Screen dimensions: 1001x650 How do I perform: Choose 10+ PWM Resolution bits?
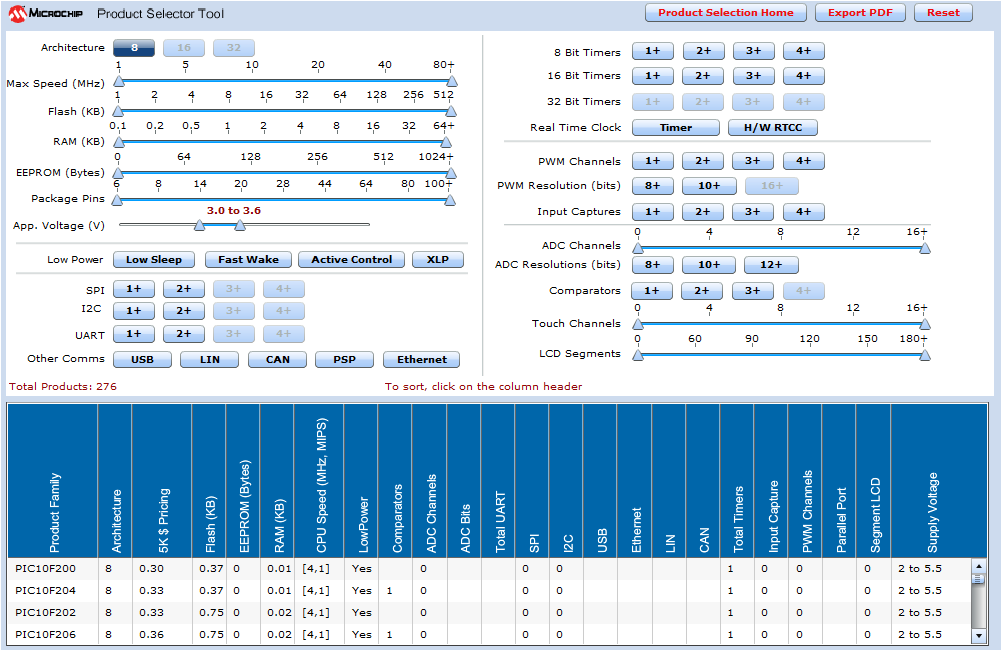[x=709, y=186]
